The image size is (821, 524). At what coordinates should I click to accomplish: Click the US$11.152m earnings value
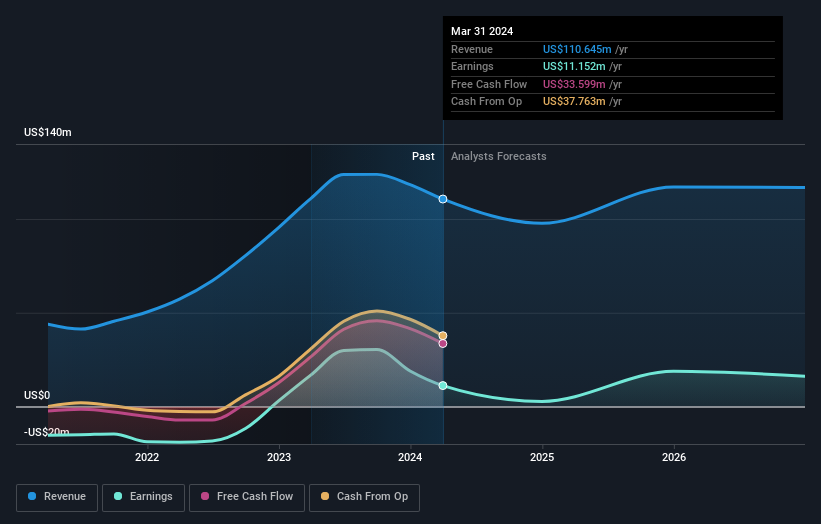tap(574, 66)
